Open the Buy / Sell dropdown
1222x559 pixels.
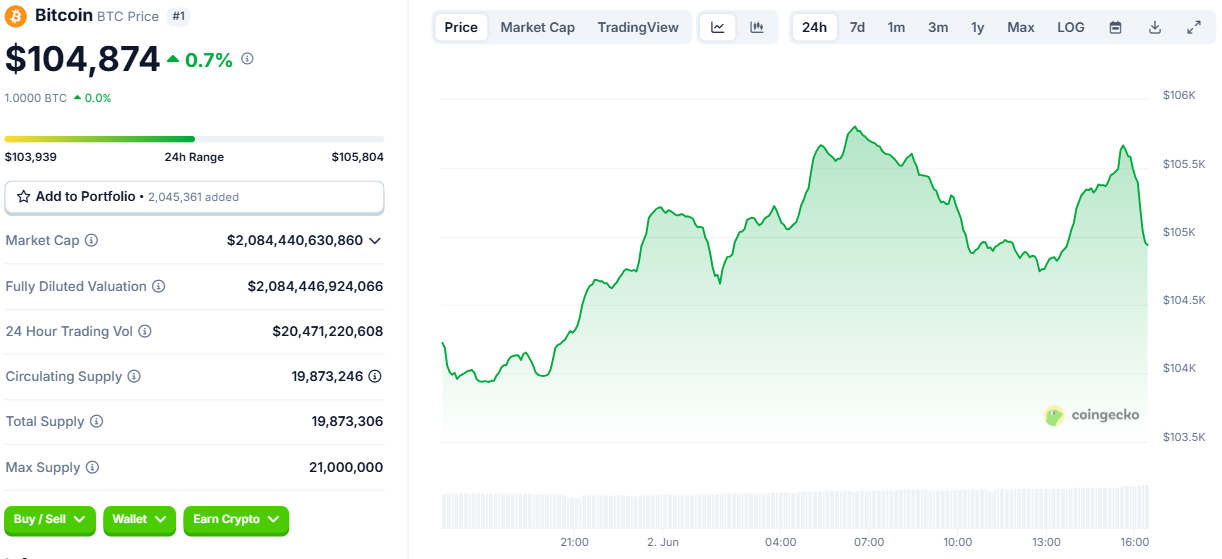point(50,520)
